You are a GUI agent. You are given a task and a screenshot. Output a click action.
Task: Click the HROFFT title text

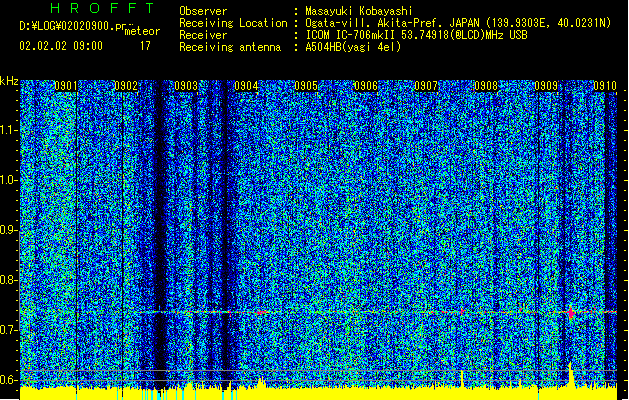coord(102,8)
